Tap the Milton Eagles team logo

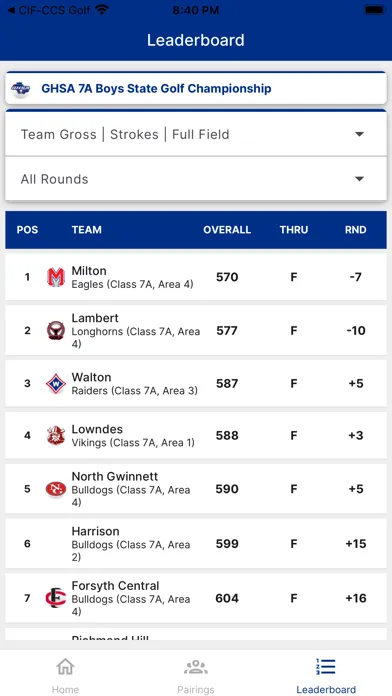tap(56, 277)
